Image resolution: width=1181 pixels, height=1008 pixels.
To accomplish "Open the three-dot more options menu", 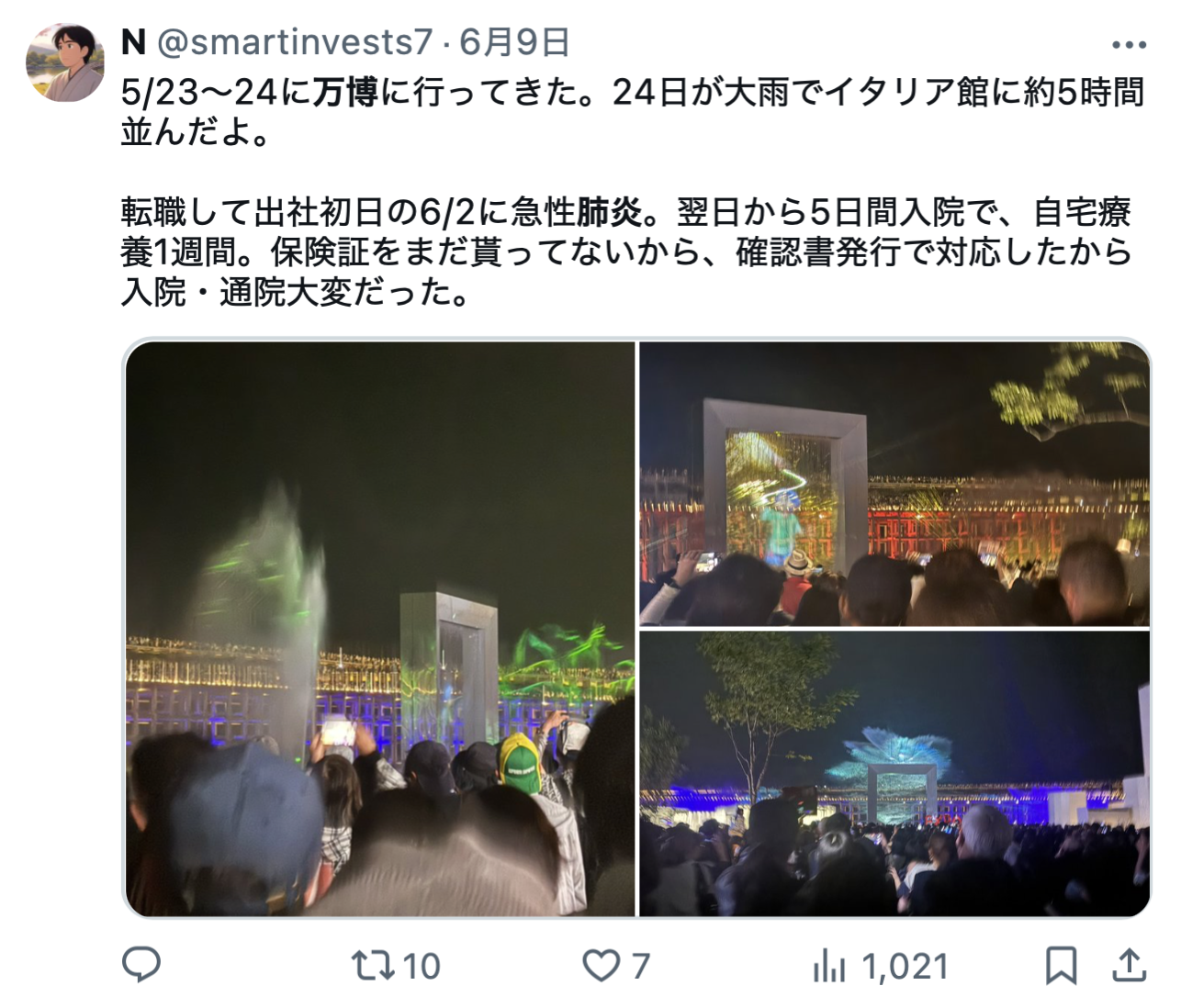I will pyautogui.click(x=1129, y=44).
